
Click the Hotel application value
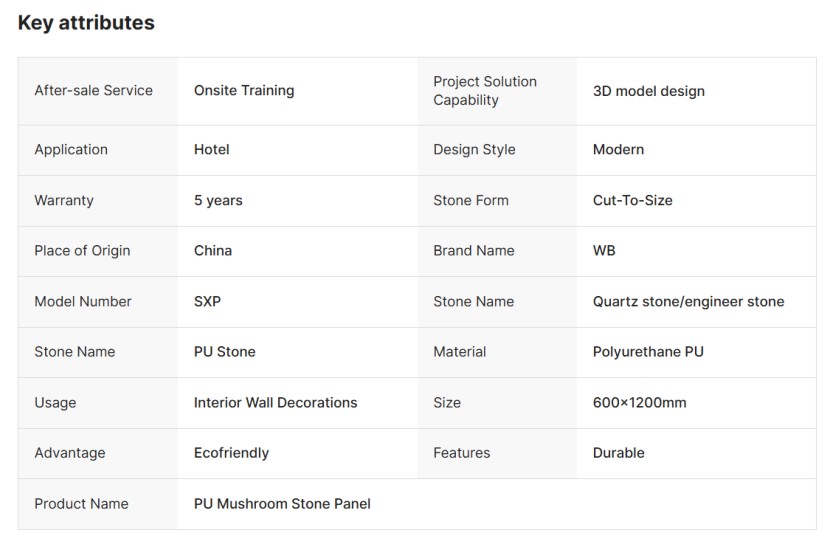pyautogui.click(x=212, y=149)
